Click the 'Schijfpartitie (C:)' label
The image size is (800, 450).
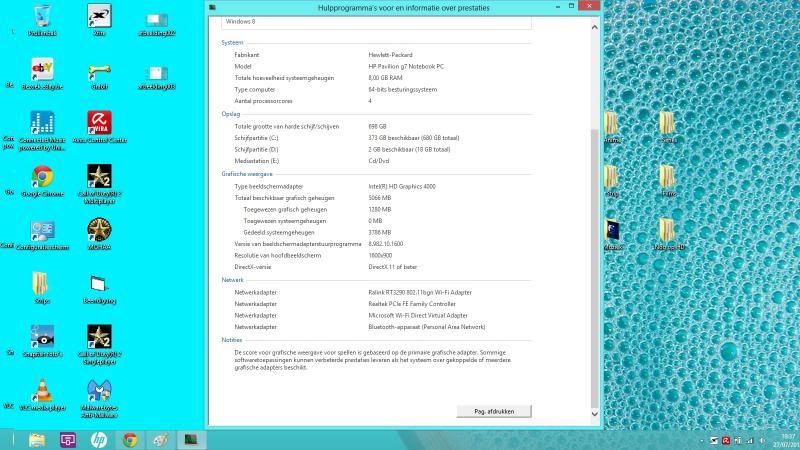tap(256, 138)
